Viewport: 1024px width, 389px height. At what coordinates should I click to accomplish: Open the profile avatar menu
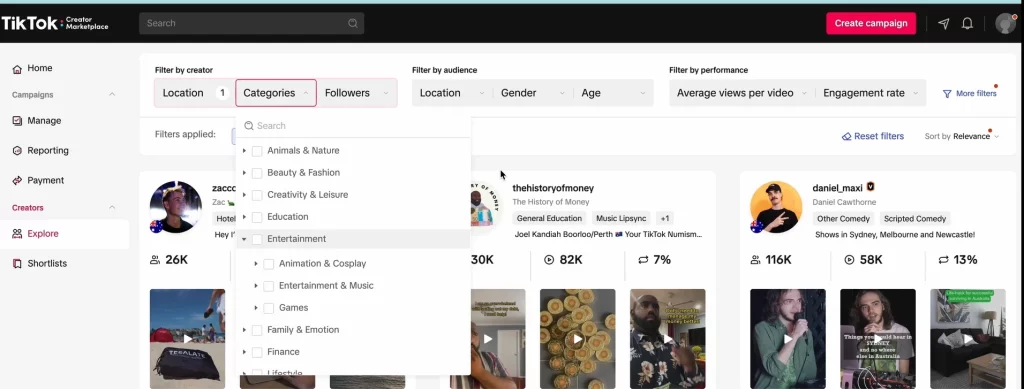coord(1005,23)
